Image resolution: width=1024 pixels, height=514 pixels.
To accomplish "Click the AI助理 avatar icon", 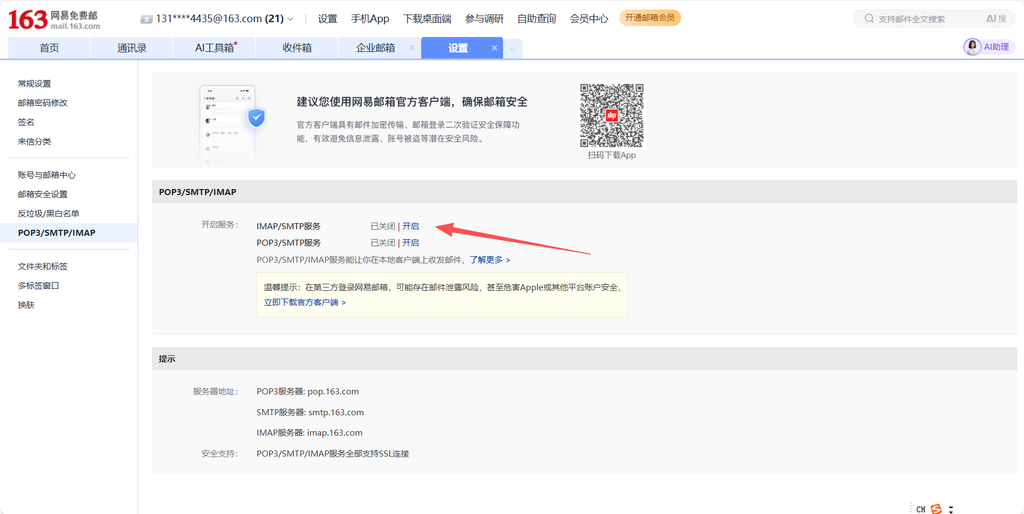I will coord(973,47).
